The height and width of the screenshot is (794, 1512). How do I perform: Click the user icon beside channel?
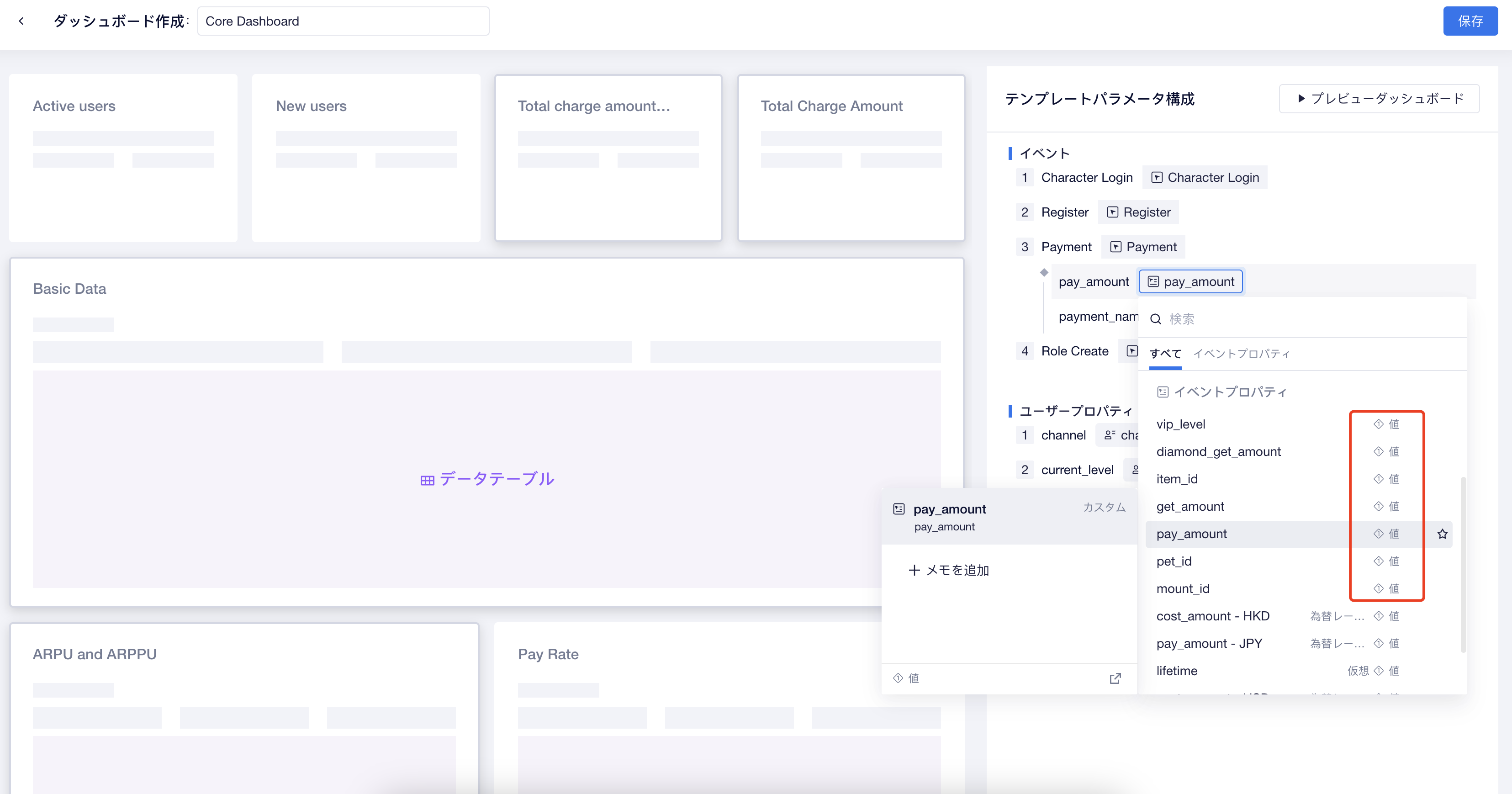coord(1110,435)
